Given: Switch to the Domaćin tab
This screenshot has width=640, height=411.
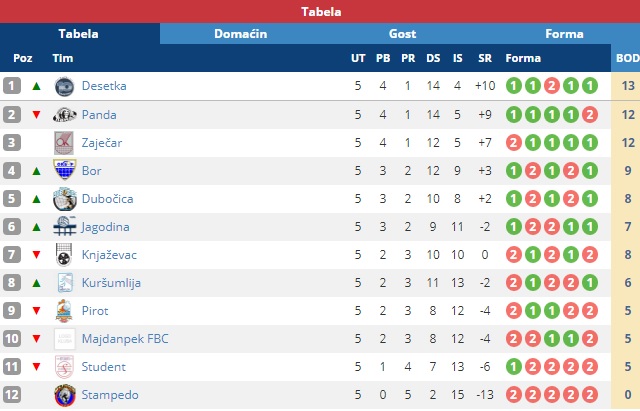Looking at the screenshot, I should [240, 34].
